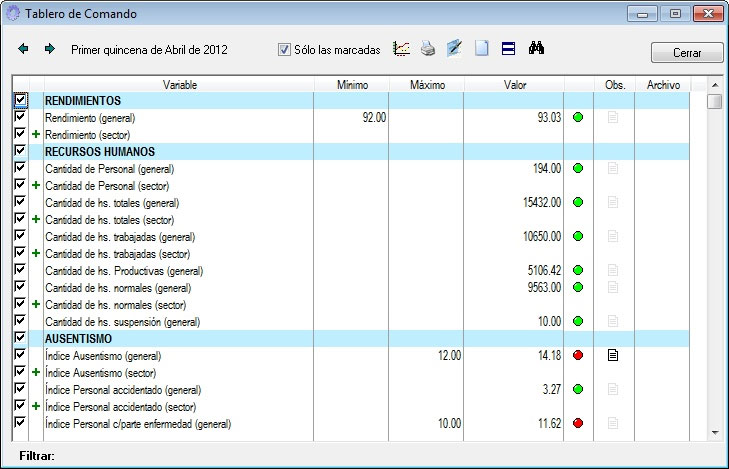Click red indicator for Índice Personal c/parte enfermedad
729x469 pixels.
(578, 424)
